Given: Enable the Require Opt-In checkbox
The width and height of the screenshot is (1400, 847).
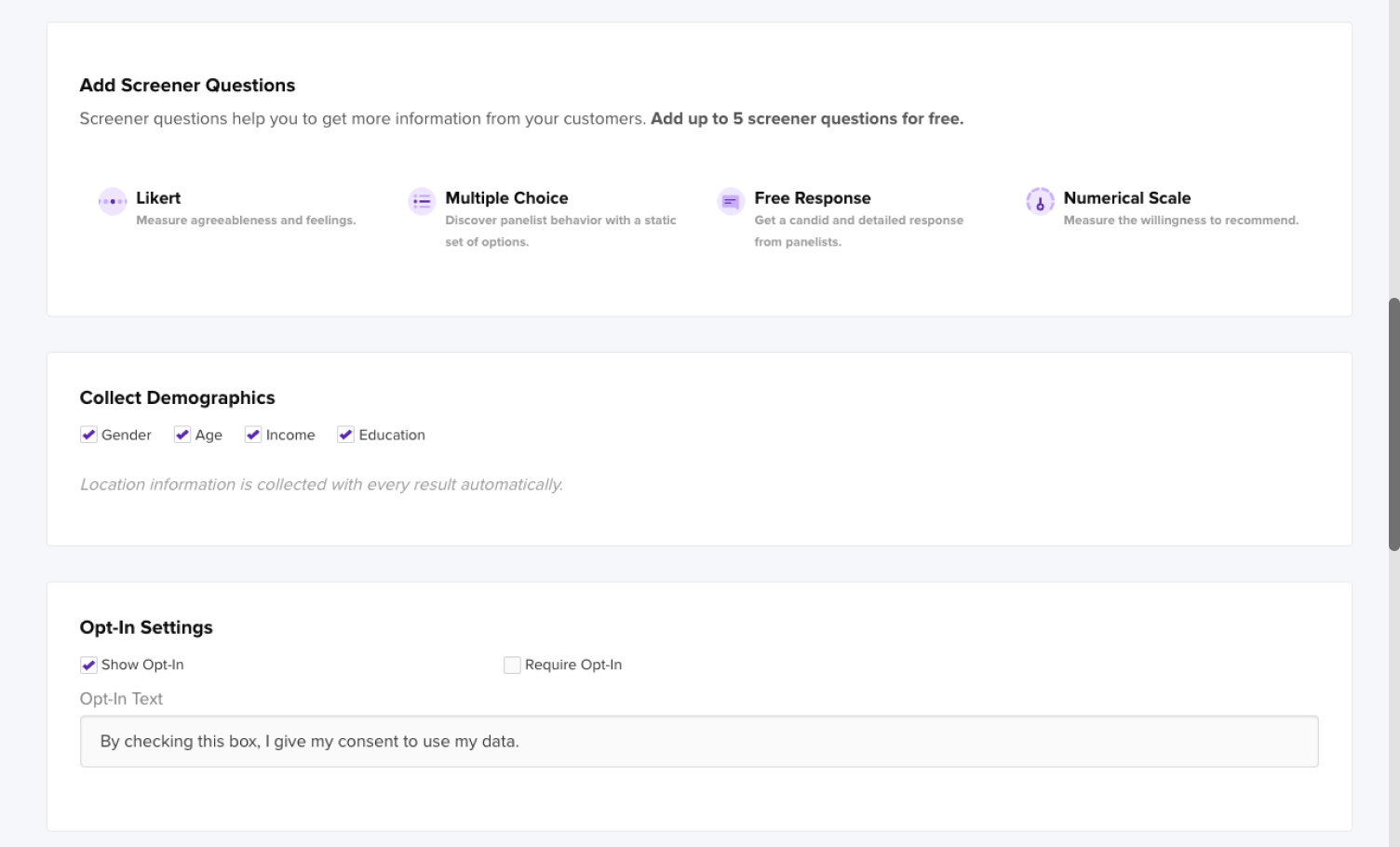Looking at the screenshot, I should pyautogui.click(x=512, y=664).
